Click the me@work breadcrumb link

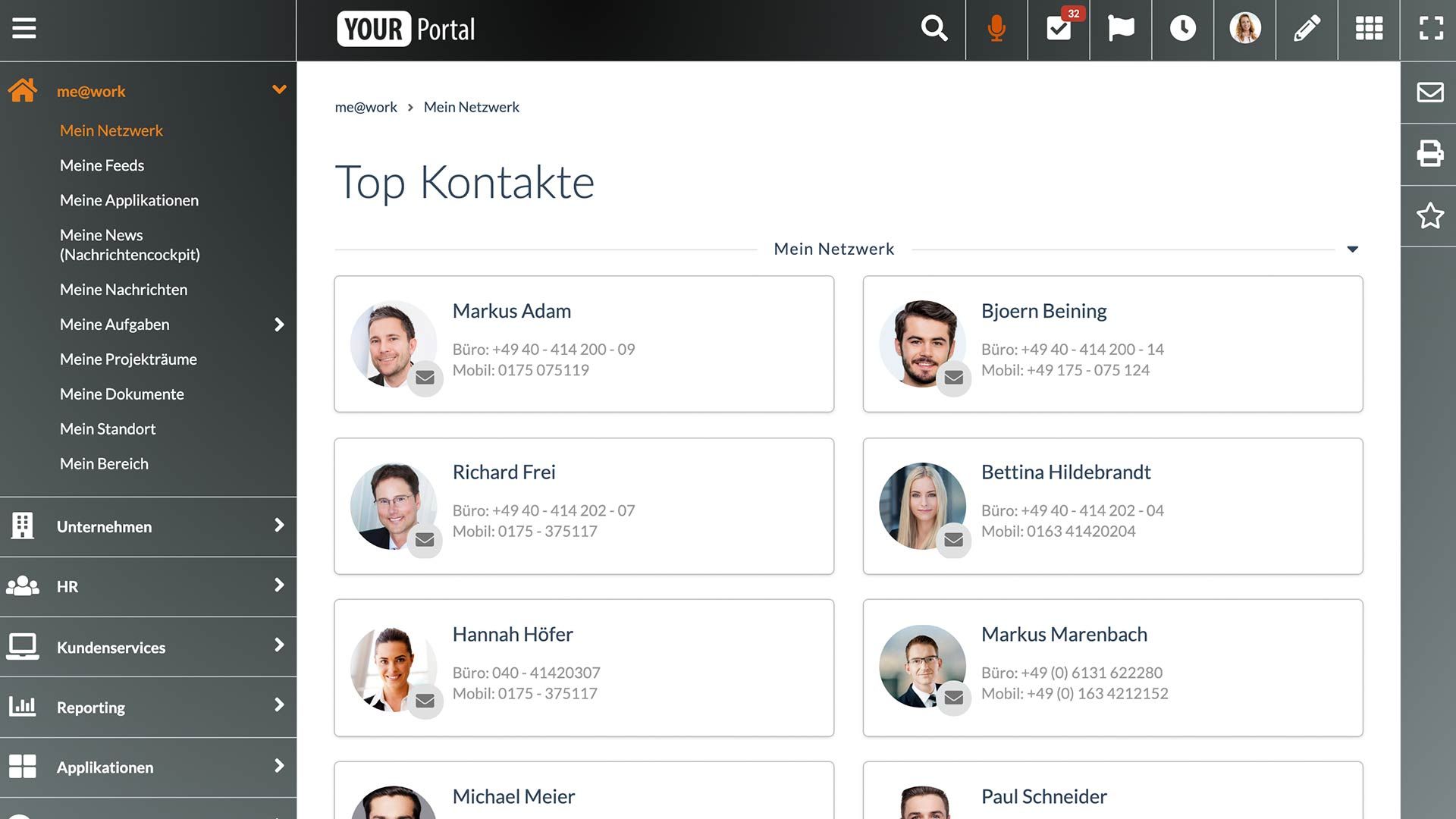pyautogui.click(x=366, y=107)
